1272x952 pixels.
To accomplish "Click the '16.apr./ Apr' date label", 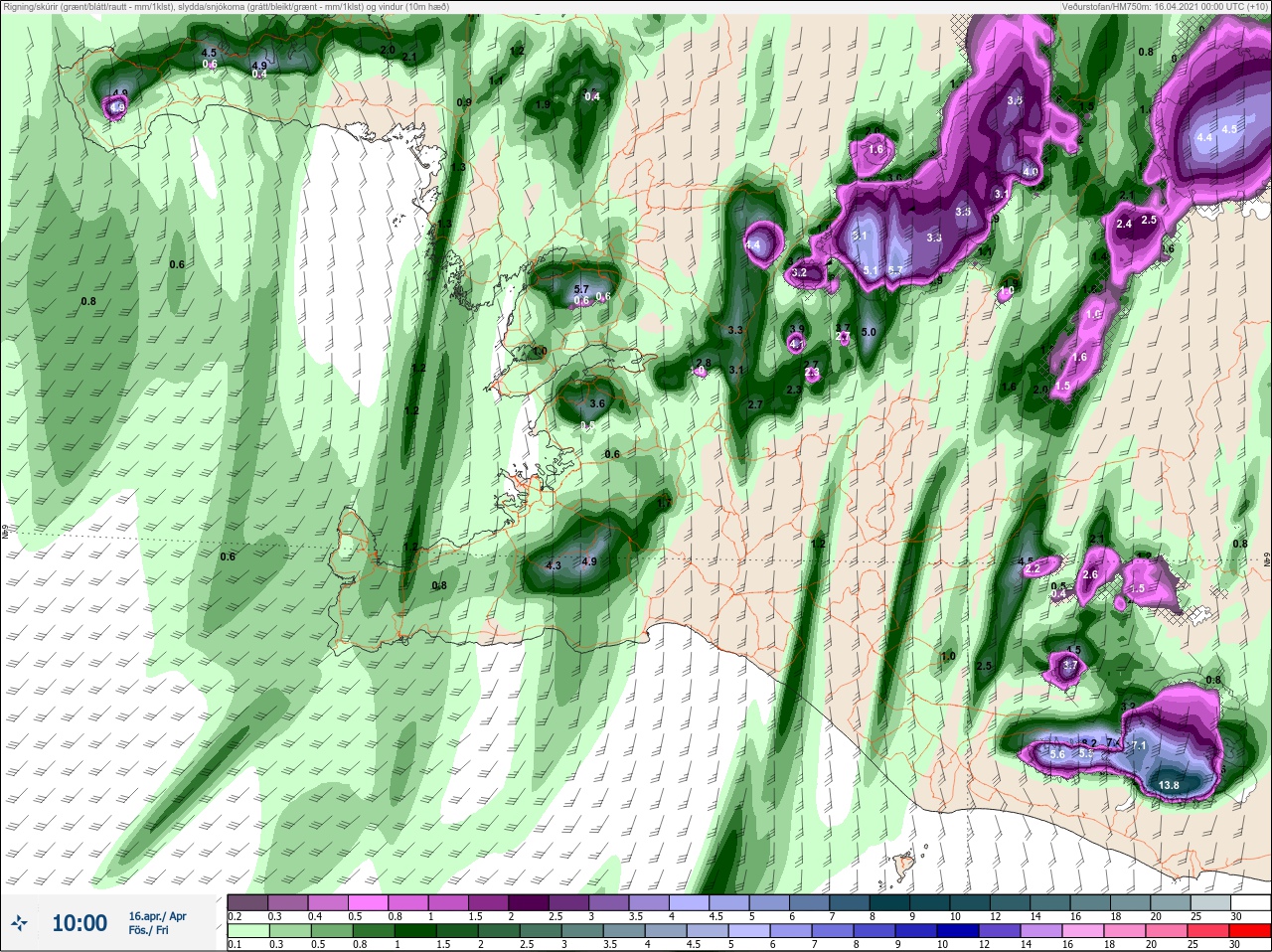I will [x=157, y=916].
